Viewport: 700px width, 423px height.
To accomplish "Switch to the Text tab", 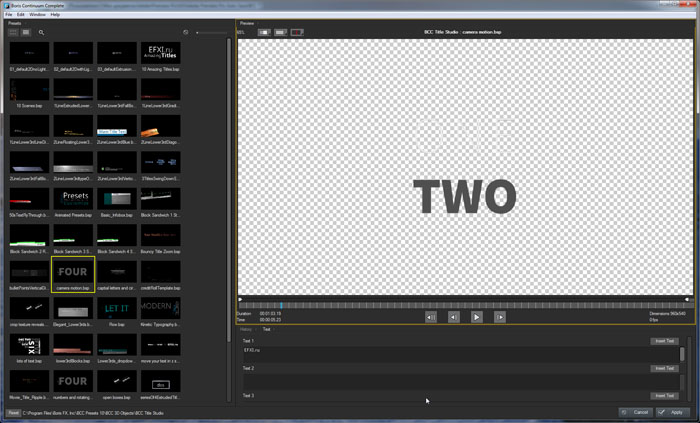I will pos(267,329).
